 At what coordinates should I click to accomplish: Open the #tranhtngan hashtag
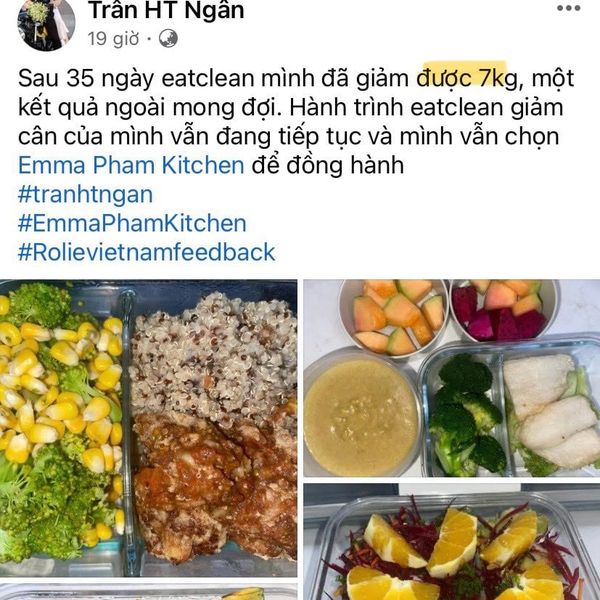click(x=85, y=194)
